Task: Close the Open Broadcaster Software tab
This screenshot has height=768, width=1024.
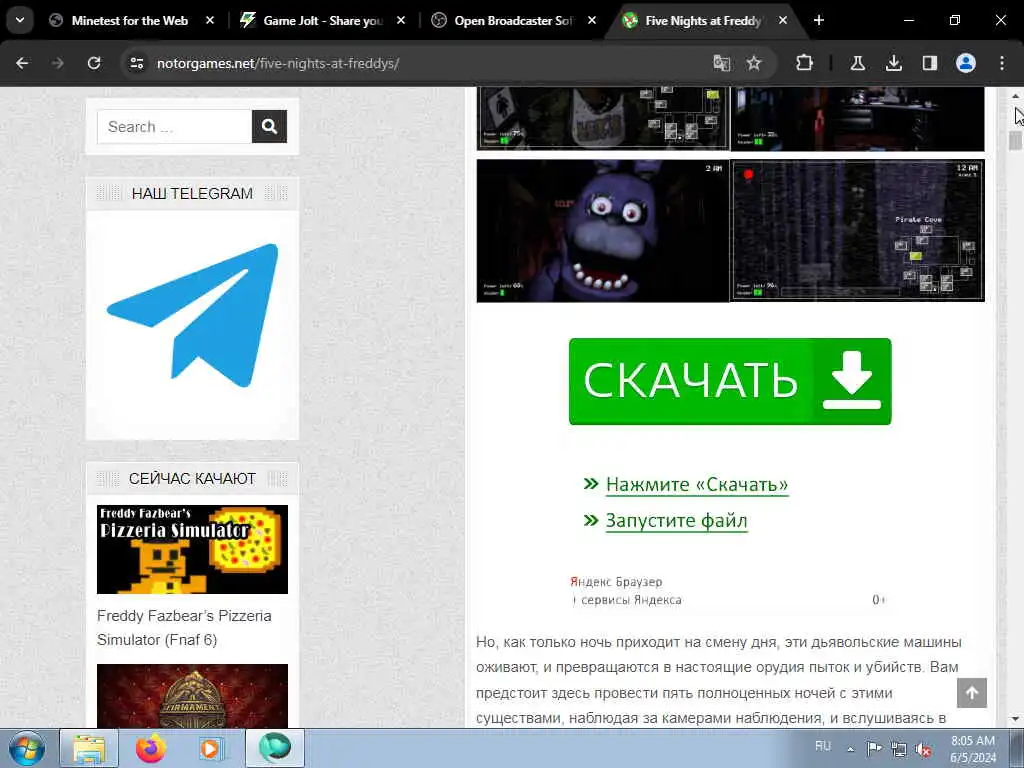Action: (x=592, y=21)
